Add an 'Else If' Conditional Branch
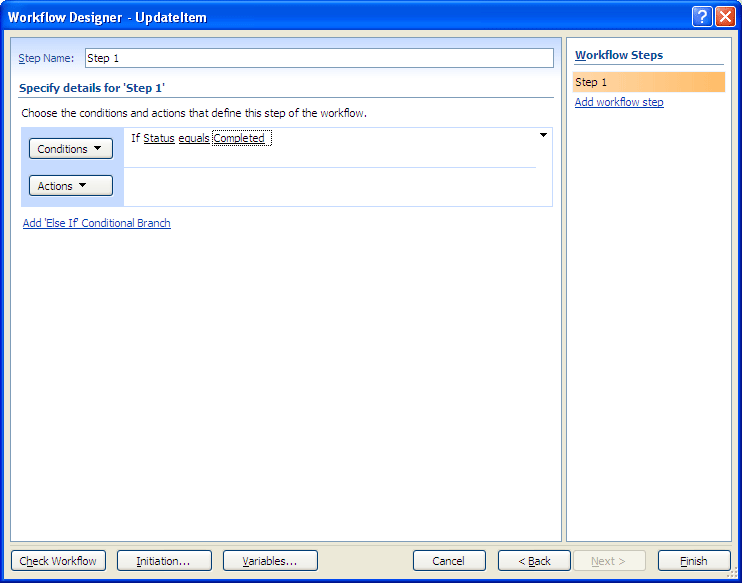The width and height of the screenshot is (742, 583). [x=97, y=223]
